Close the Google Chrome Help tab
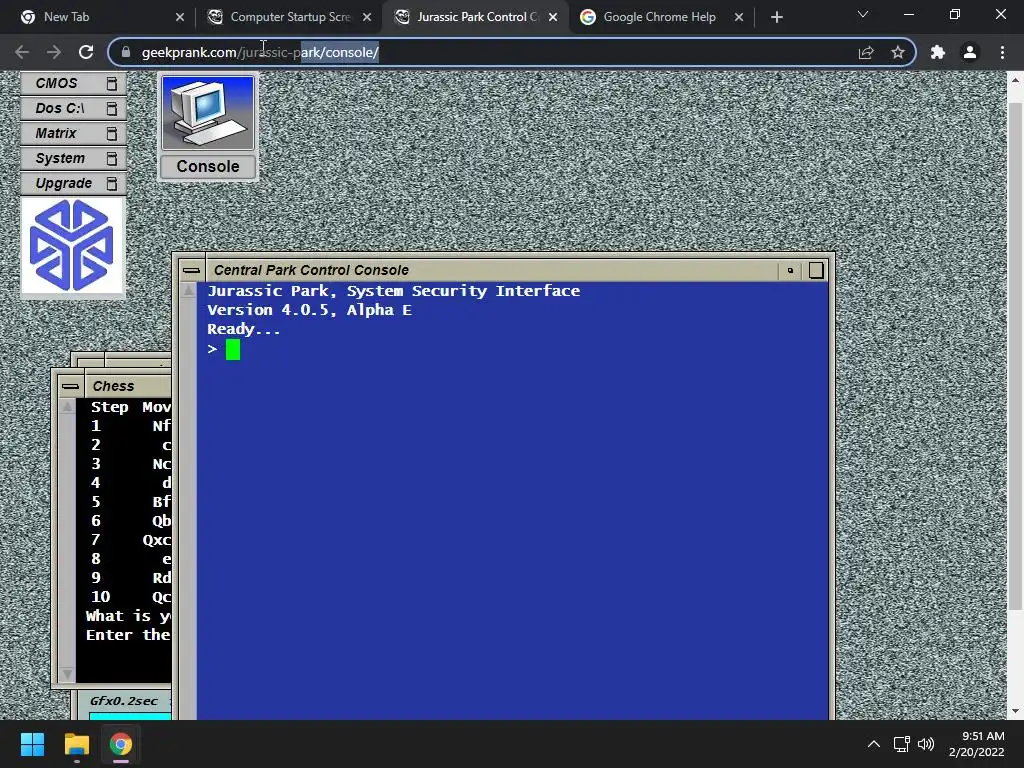 [x=739, y=17]
